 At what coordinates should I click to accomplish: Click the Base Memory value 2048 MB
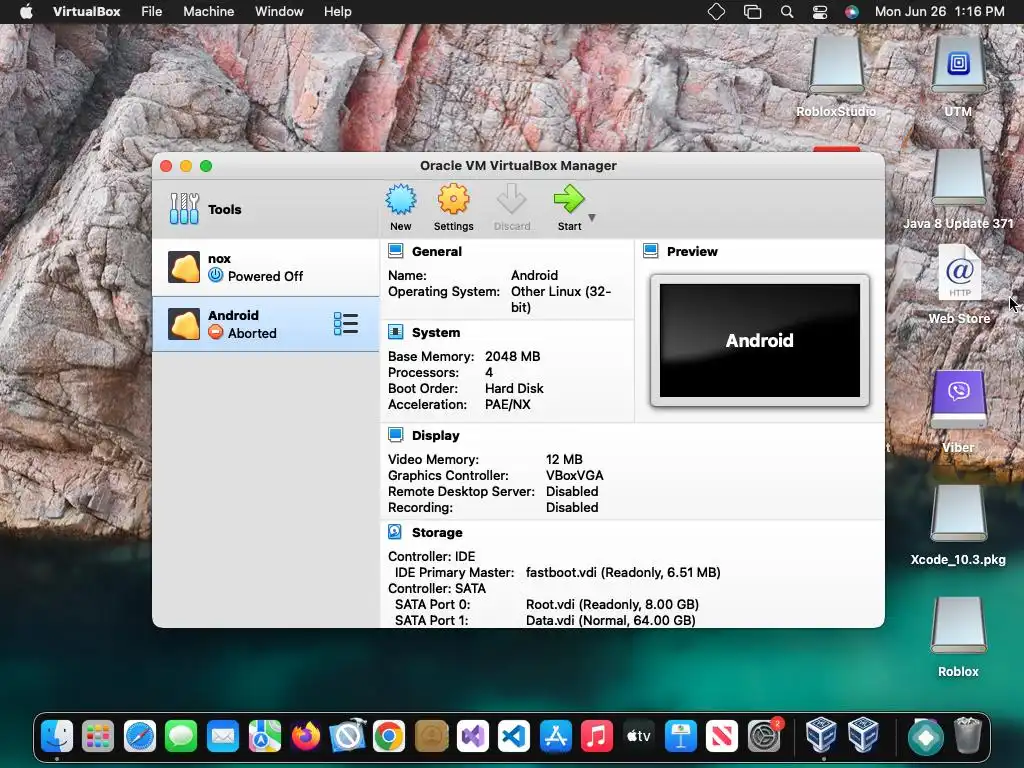pos(512,357)
